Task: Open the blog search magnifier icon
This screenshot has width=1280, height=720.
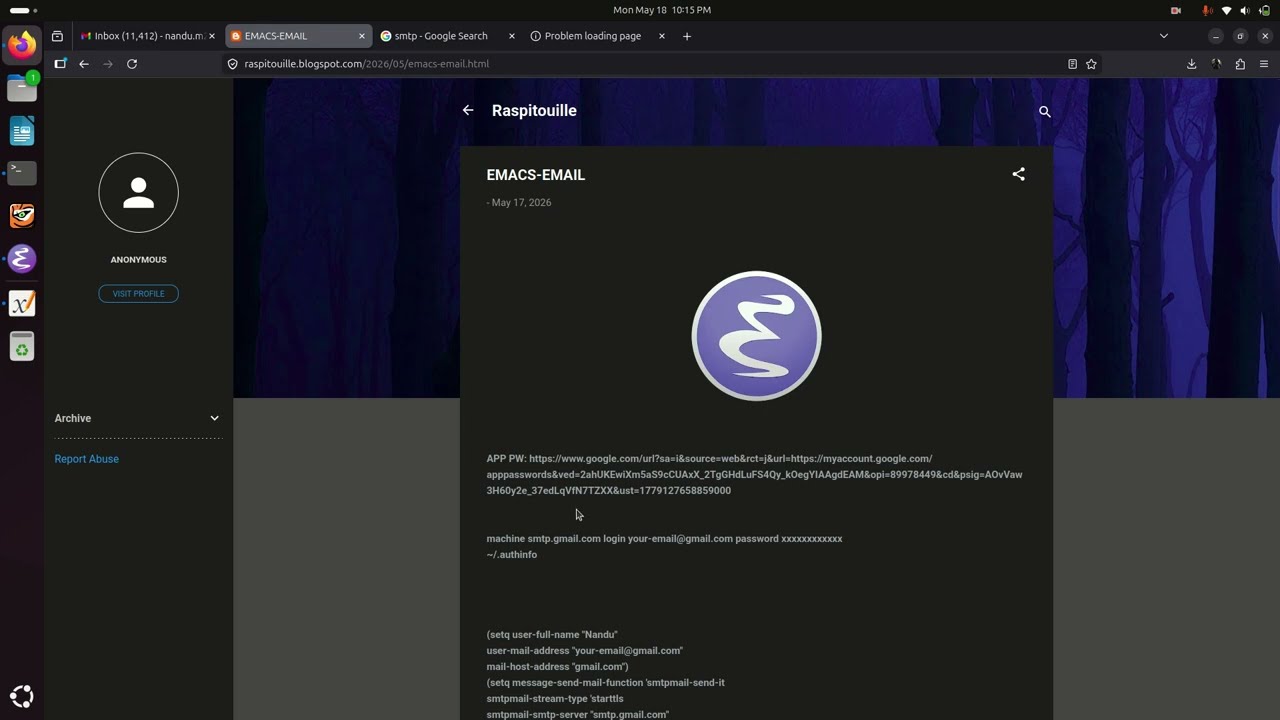Action: [1045, 112]
